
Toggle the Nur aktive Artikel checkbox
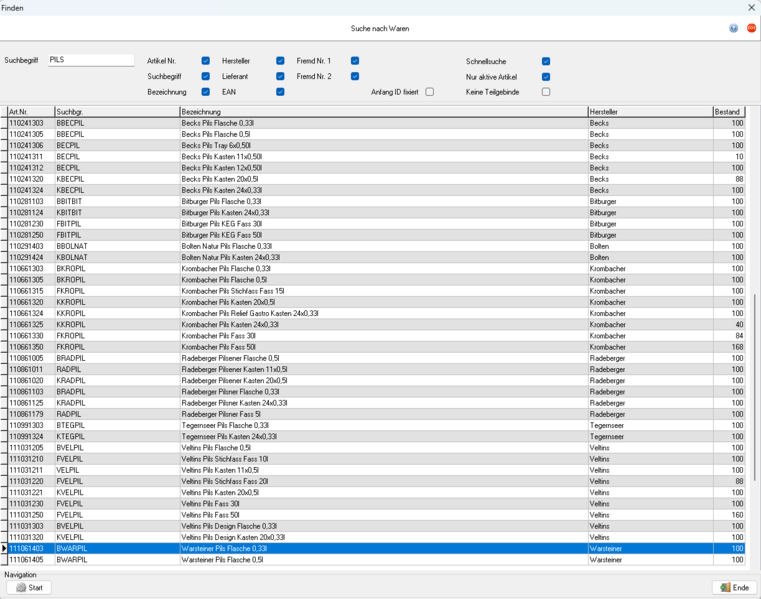pyautogui.click(x=546, y=77)
